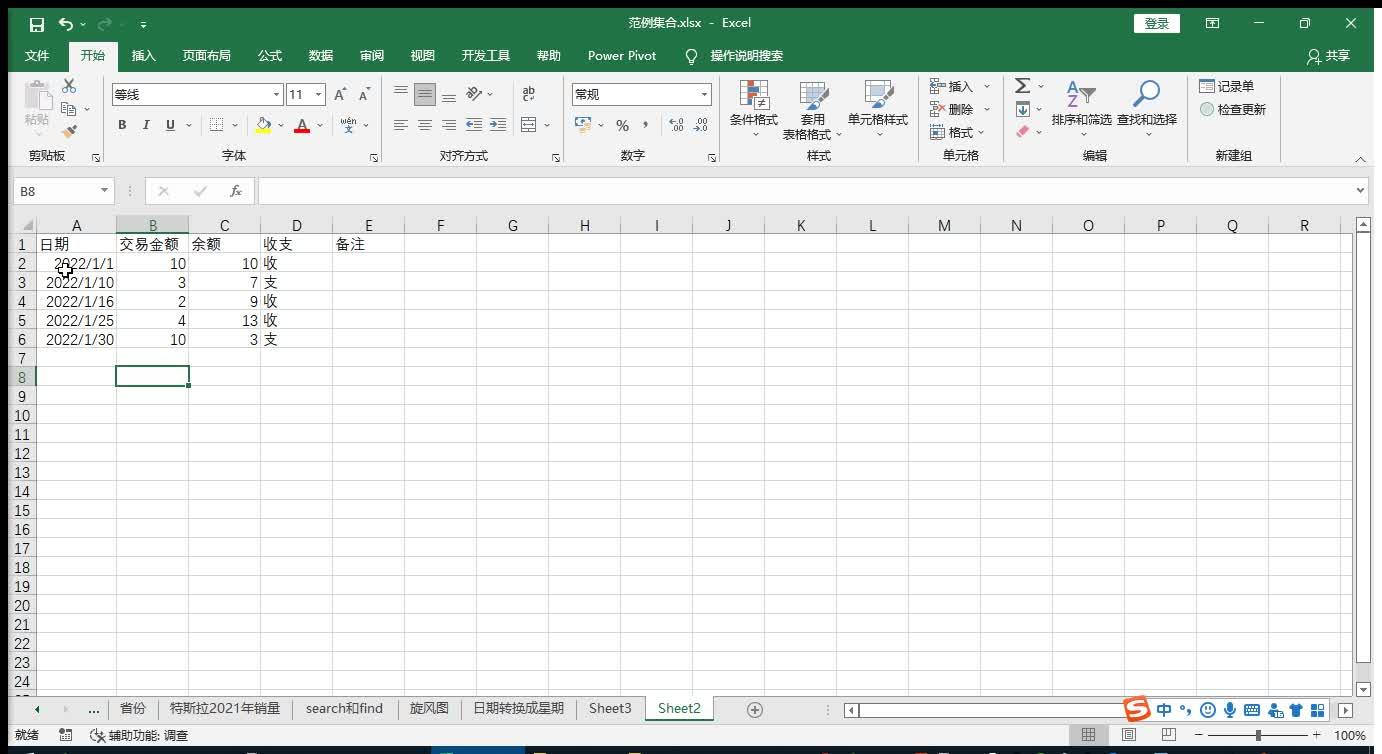Click 检查更新 button
Image resolution: width=1382 pixels, height=754 pixels.
(x=1233, y=110)
